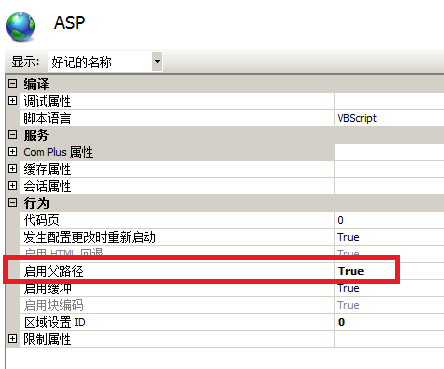Click the ASP page title
This screenshot has width=444, height=369.
coord(69,23)
